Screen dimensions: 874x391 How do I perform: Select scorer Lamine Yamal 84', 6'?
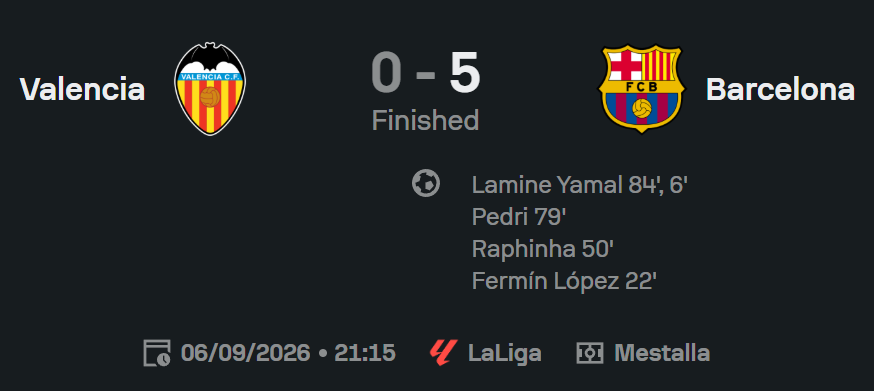click(580, 185)
